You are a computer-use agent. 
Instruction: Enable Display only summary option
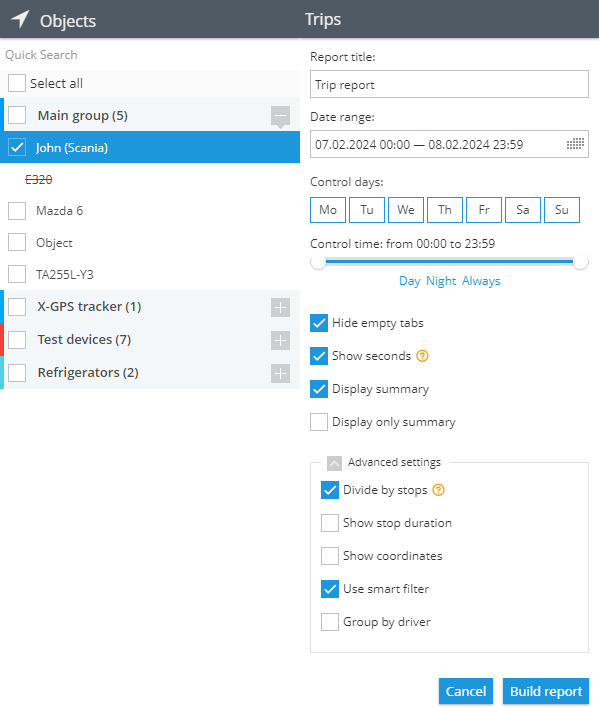319,422
